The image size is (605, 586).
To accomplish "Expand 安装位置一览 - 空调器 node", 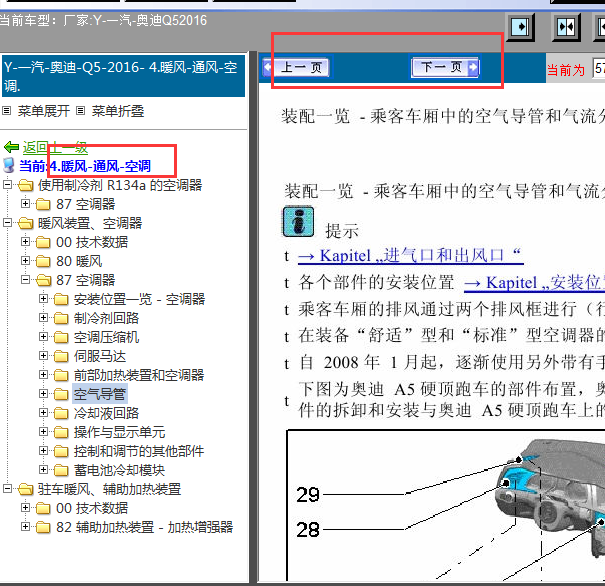I will click(x=43, y=299).
